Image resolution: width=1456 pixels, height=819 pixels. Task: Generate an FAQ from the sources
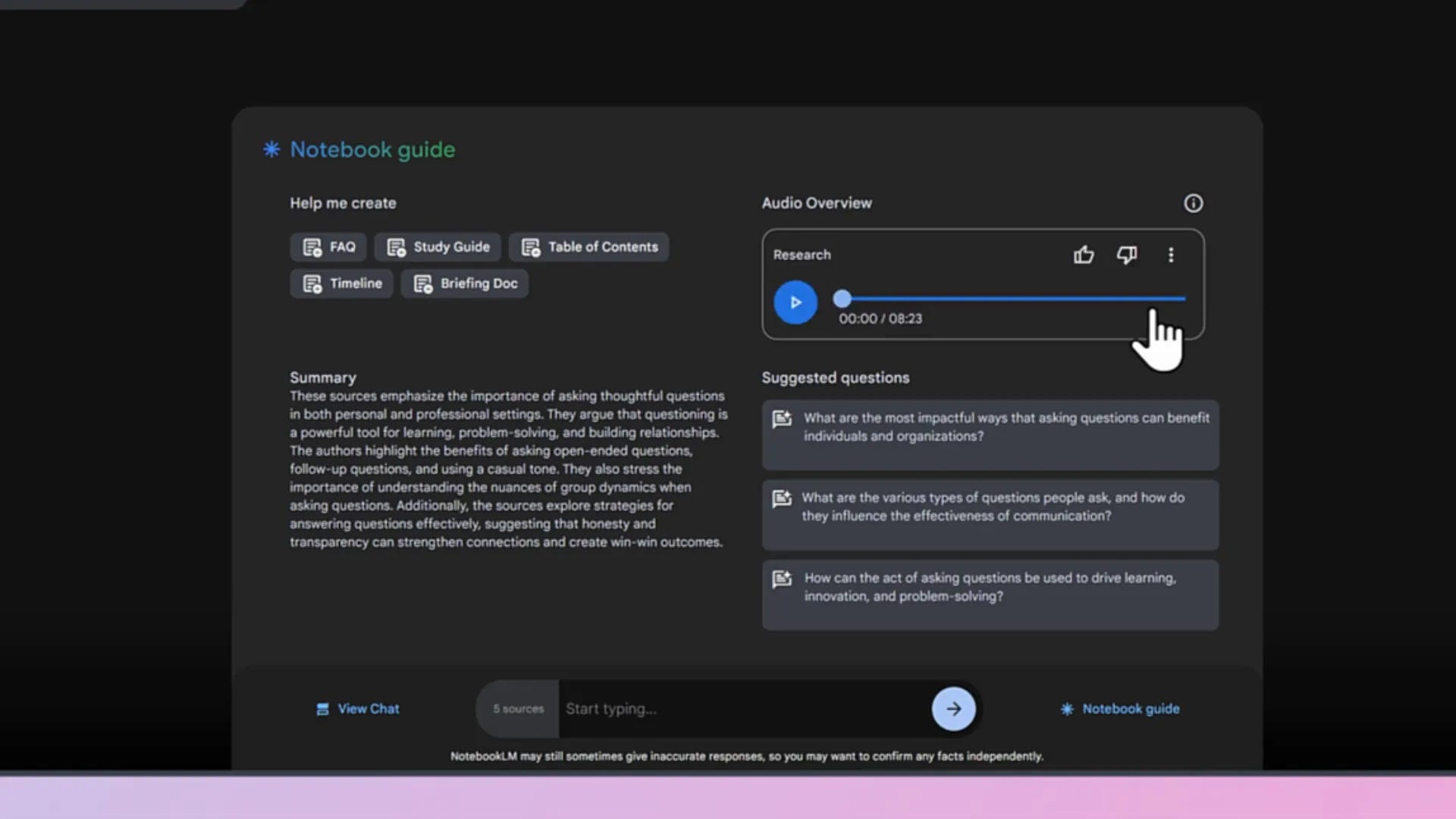pos(328,246)
